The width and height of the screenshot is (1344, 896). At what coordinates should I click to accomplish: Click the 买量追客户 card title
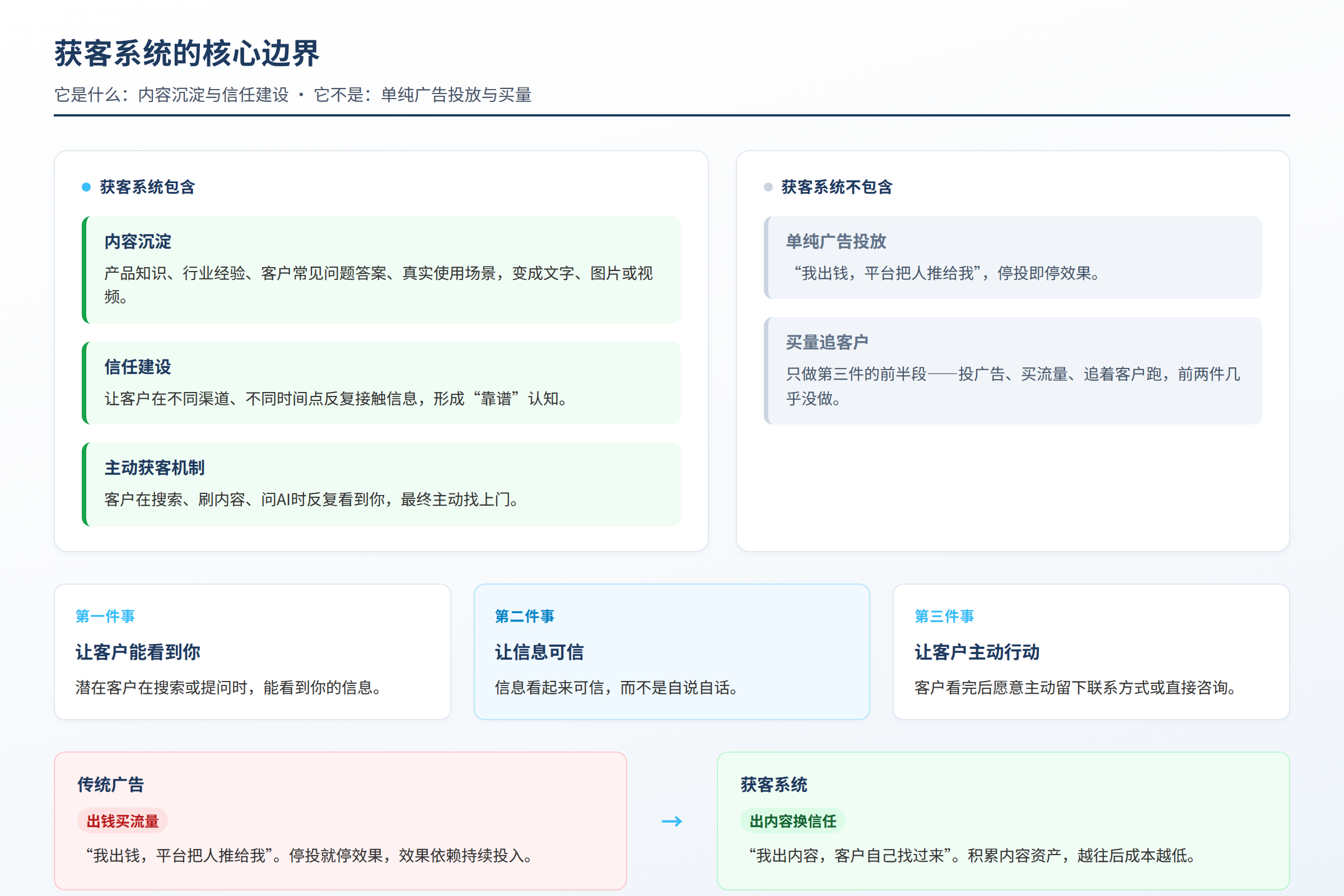[x=827, y=342]
